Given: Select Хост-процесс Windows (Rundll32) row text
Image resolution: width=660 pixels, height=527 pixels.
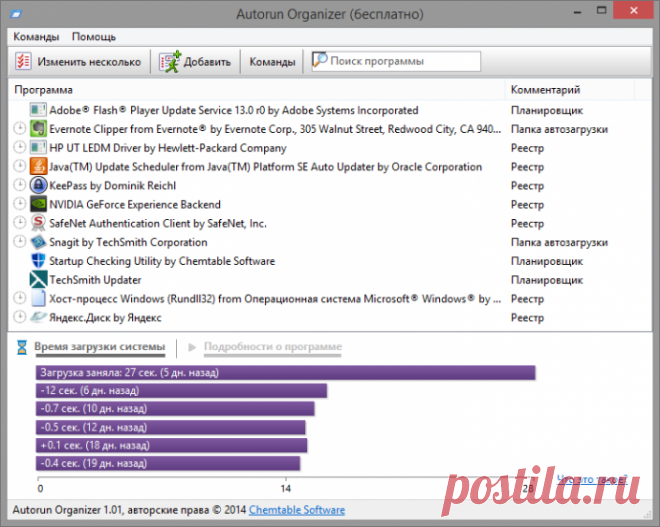Looking at the screenshot, I should coord(275,298).
